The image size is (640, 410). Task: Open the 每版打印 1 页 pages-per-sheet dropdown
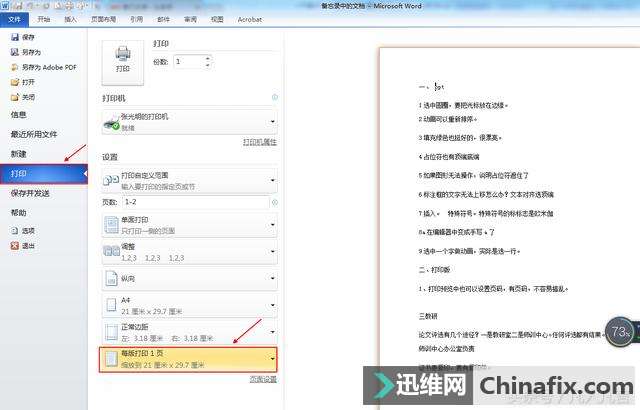[188, 359]
